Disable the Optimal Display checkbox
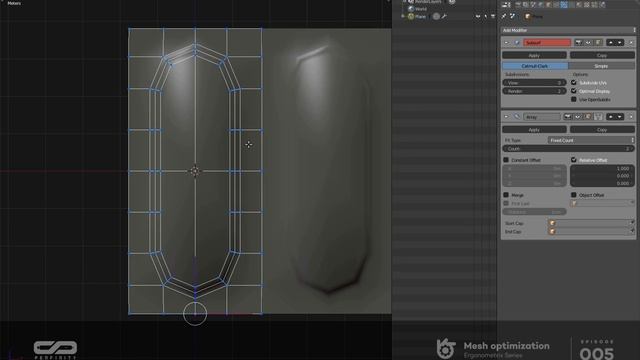Image resolution: width=640 pixels, height=360 pixels. 574,91
